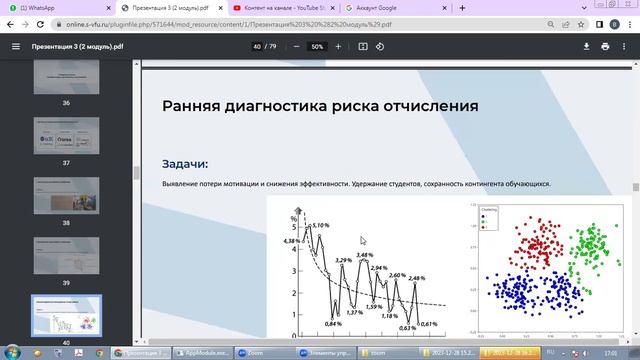Open the PDF viewer sidebar menu icon
The height and width of the screenshot is (360, 640).
[16, 47]
